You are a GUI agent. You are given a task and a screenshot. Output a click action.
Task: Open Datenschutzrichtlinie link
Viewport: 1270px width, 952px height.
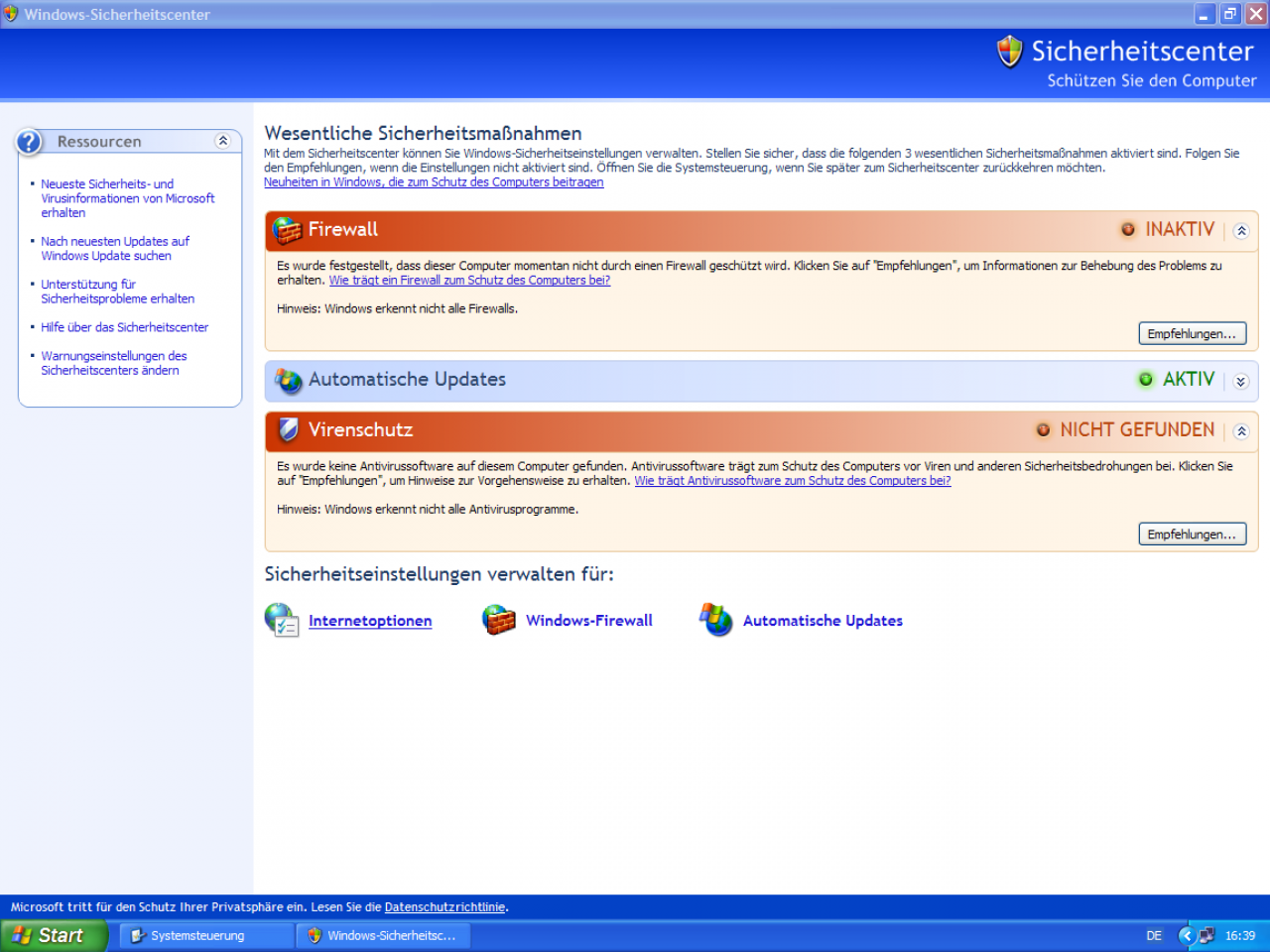tap(444, 907)
